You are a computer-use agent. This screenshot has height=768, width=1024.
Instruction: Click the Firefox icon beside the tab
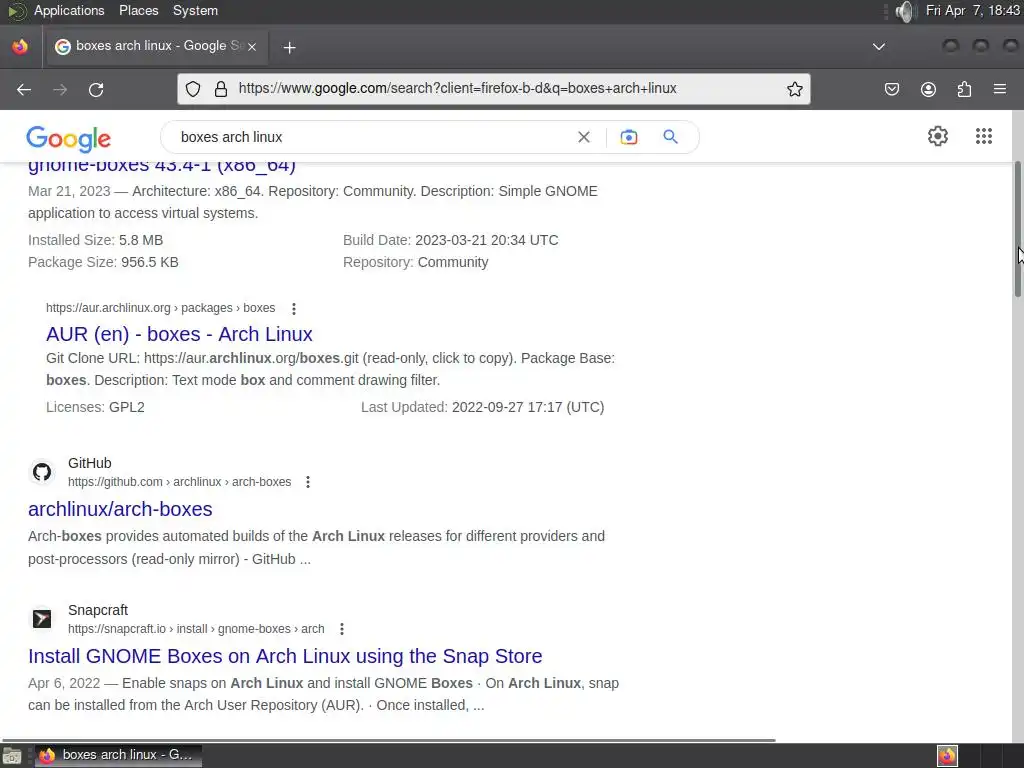tap(20, 46)
